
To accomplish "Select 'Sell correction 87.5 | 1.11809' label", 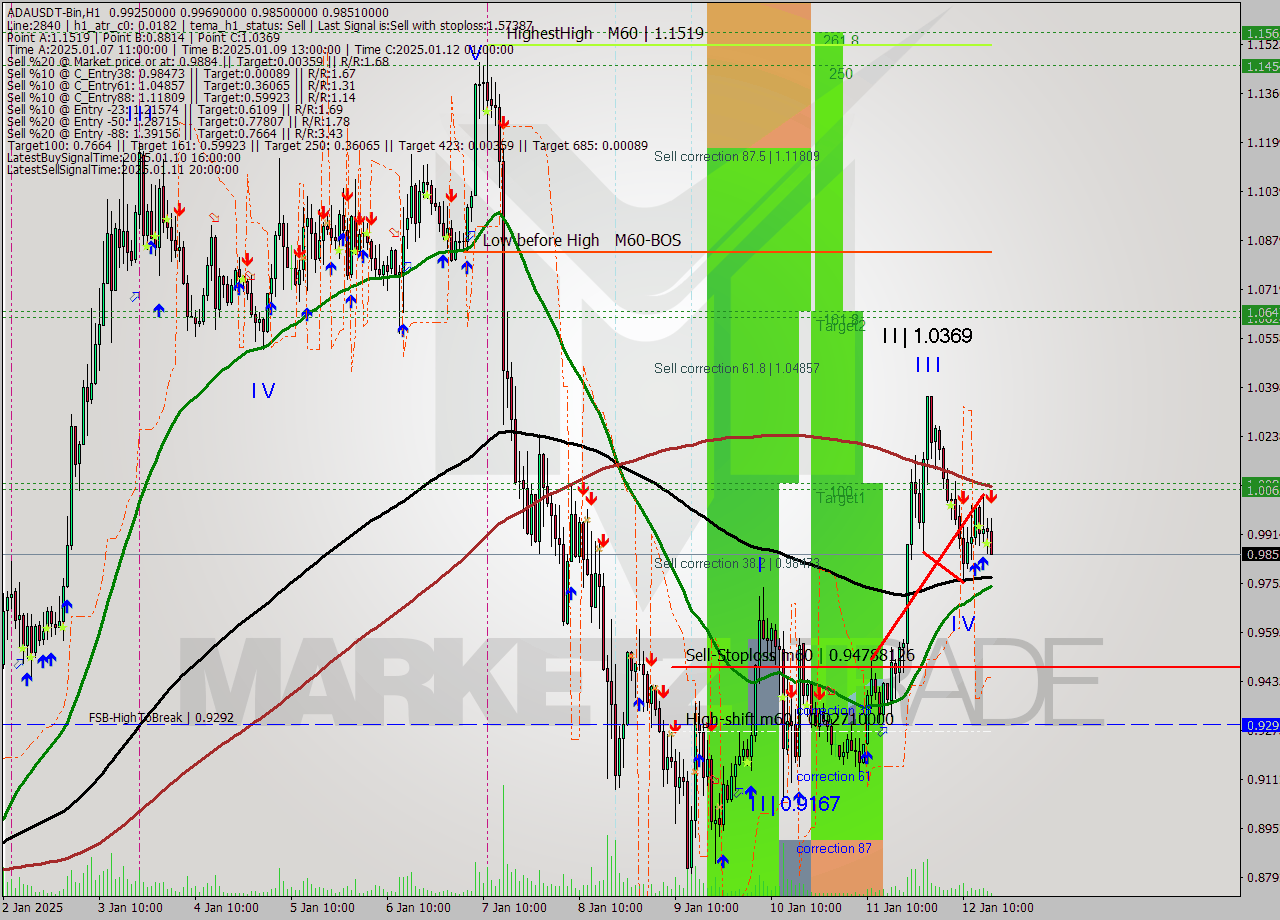I will click(x=737, y=156).
